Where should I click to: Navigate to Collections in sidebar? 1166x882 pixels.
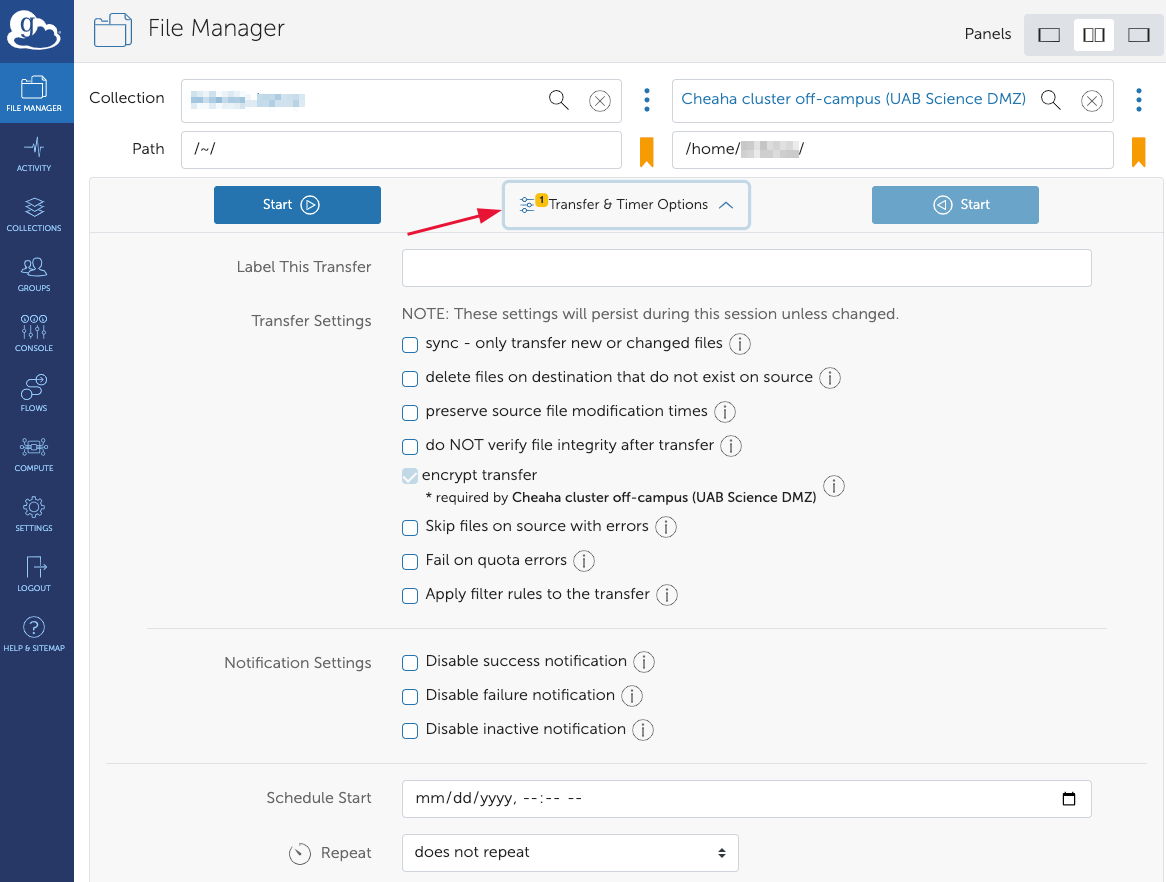point(34,213)
